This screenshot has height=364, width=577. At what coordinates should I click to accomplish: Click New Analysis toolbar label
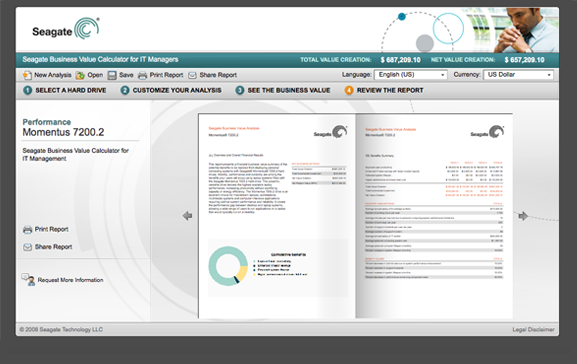pyautogui.click(x=53, y=75)
